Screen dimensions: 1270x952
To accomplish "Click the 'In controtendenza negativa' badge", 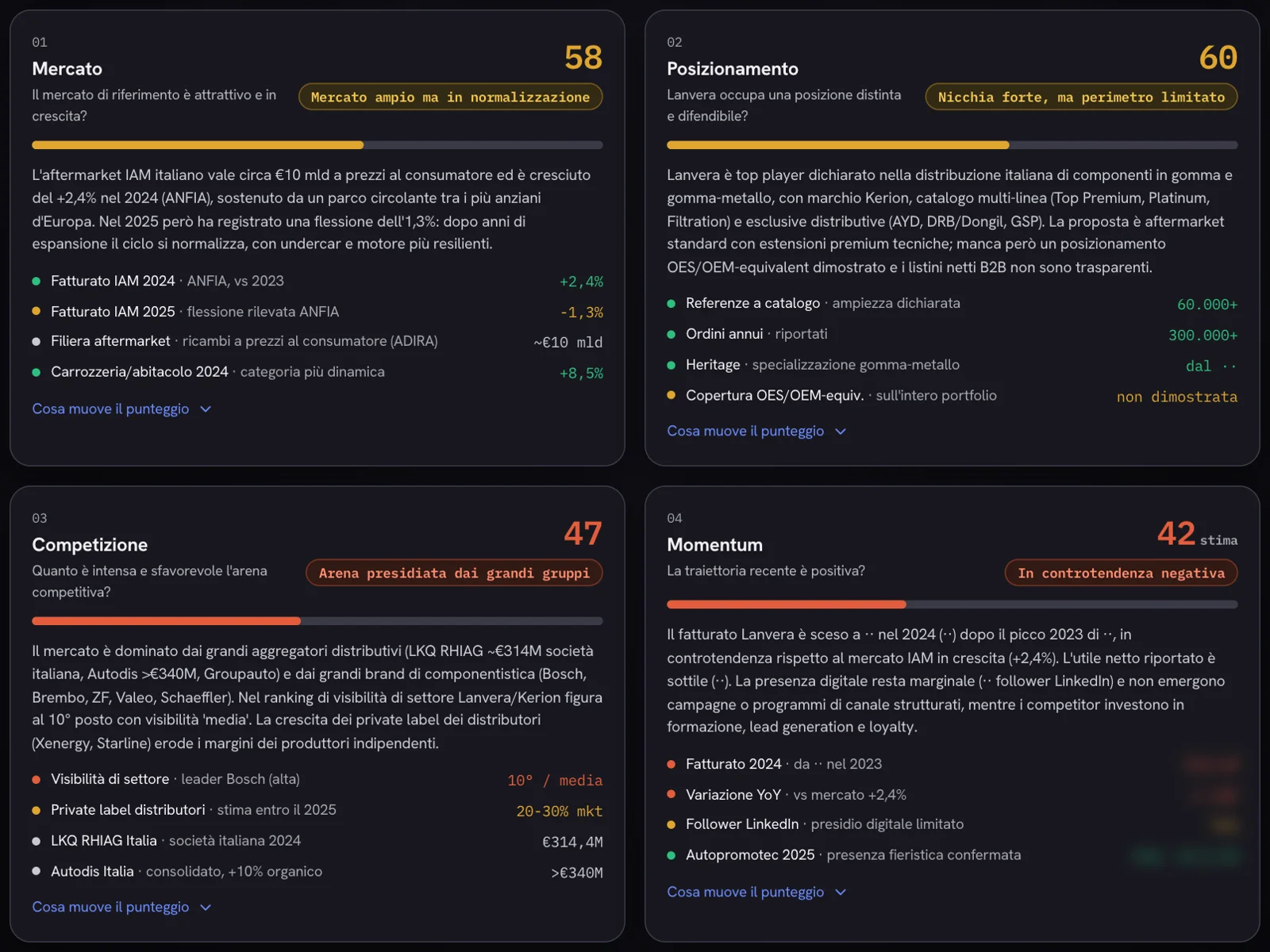I will [x=1121, y=573].
